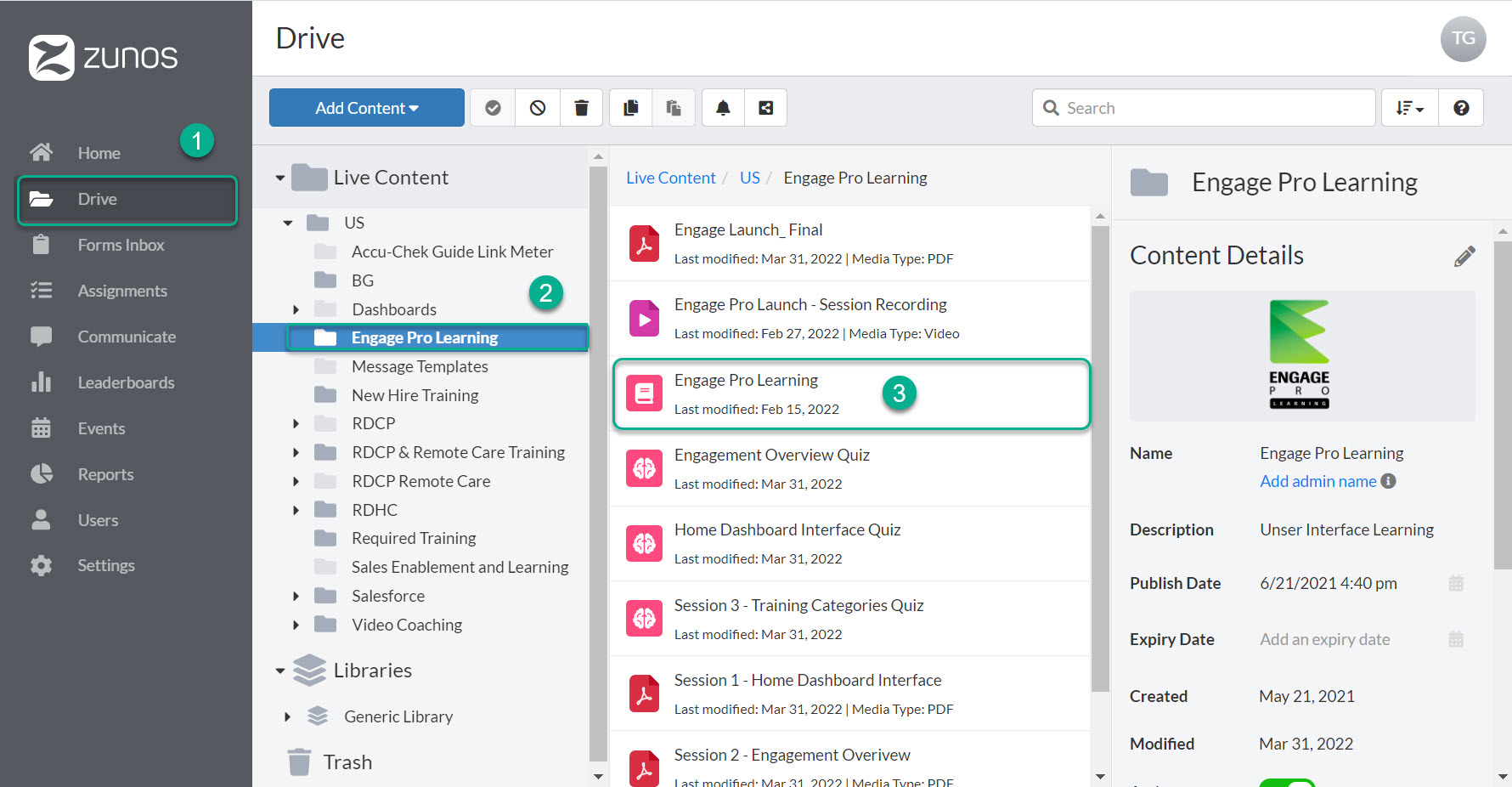
Task: Open the Publish Date calendar icon
Action: point(1456,583)
